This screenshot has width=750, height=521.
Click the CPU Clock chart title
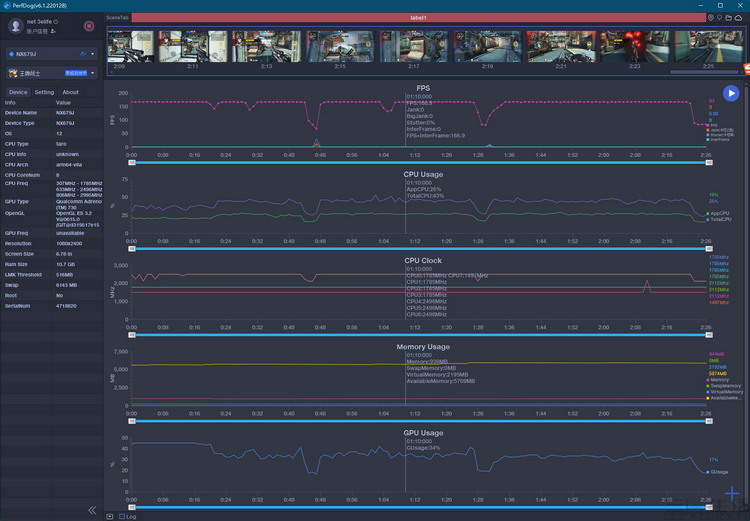pos(423,260)
